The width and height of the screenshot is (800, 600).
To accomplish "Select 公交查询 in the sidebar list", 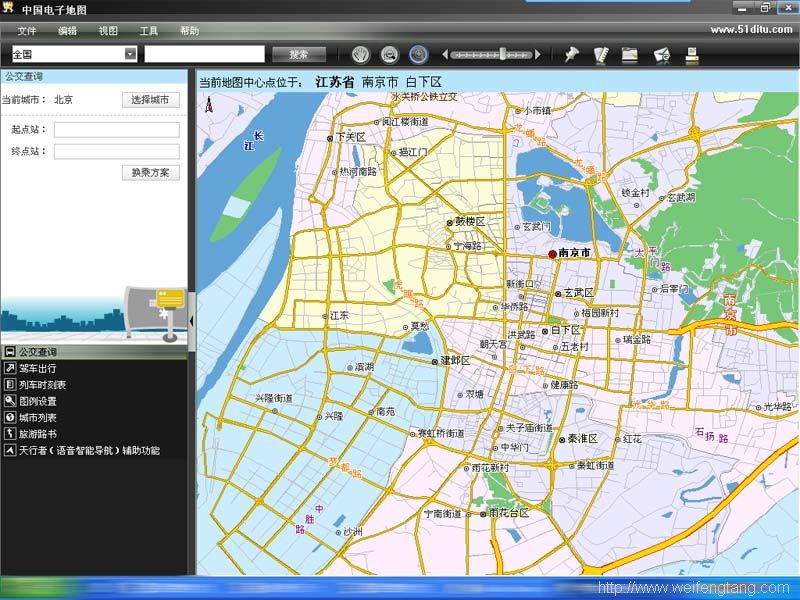I will (x=94, y=352).
